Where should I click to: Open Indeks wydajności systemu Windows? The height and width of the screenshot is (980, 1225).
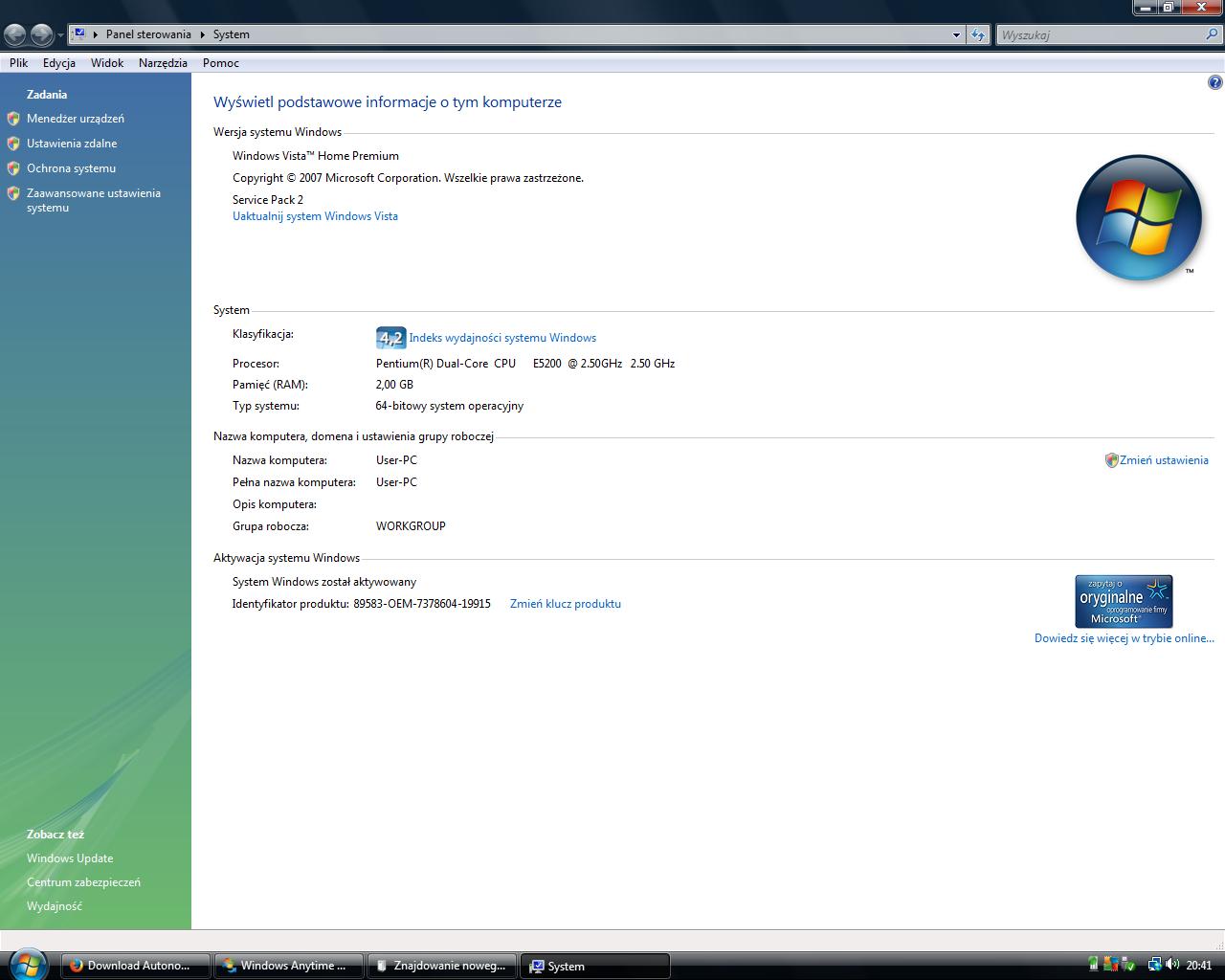502,338
